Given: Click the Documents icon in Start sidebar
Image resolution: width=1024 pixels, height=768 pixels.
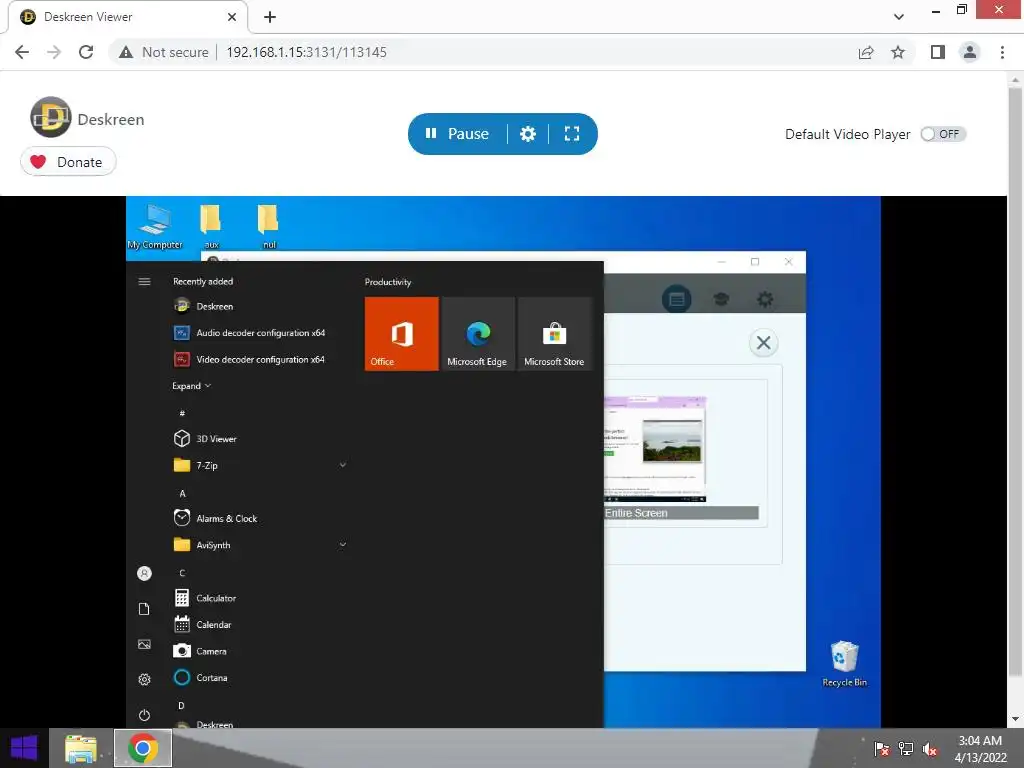Looking at the screenshot, I should click(x=144, y=609).
